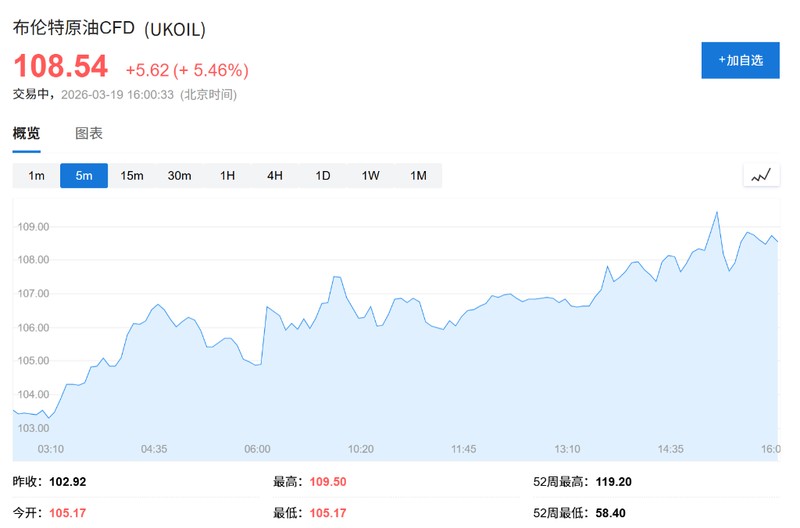Image resolution: width=800 pixels, height=528 pixels.
Task: Select the 1H timeframe
Action: pos(227,176)
